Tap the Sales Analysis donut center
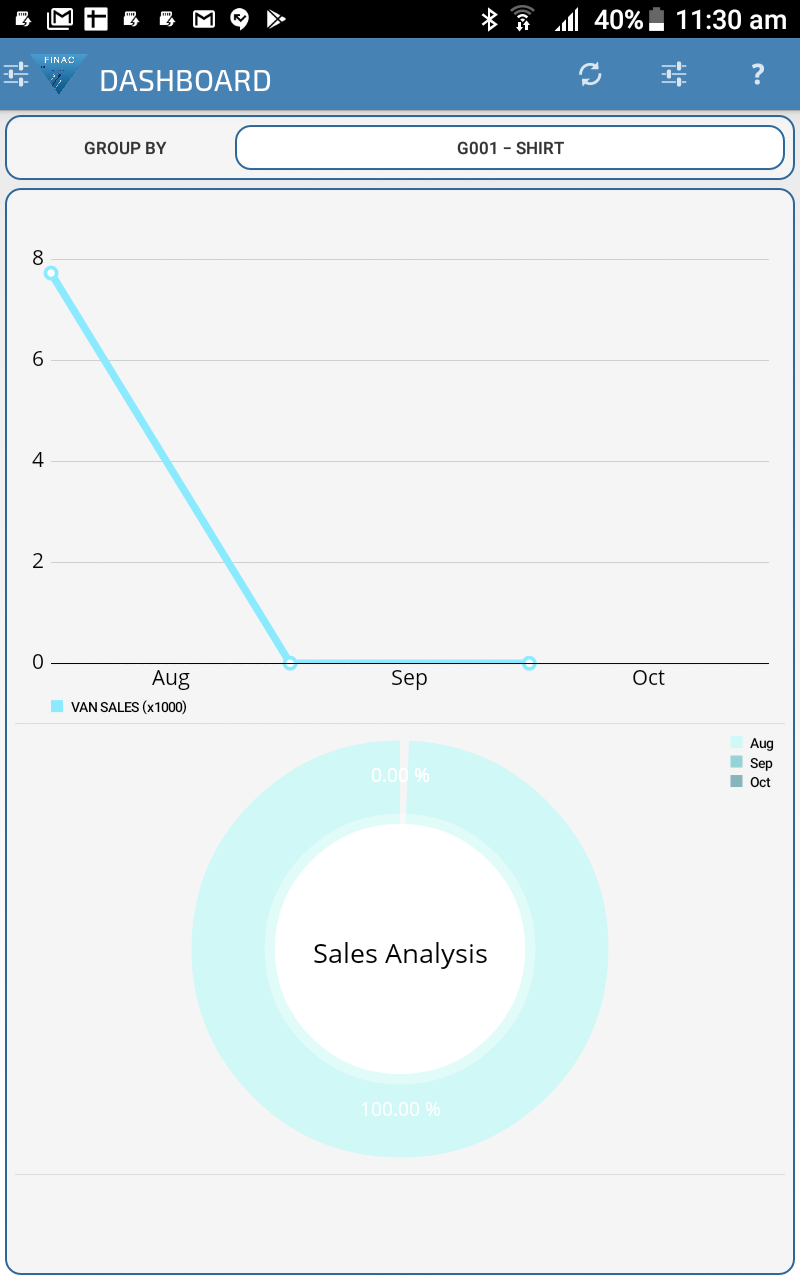The height and width of the screenshot is (1280, 800). tap(400, 953)
